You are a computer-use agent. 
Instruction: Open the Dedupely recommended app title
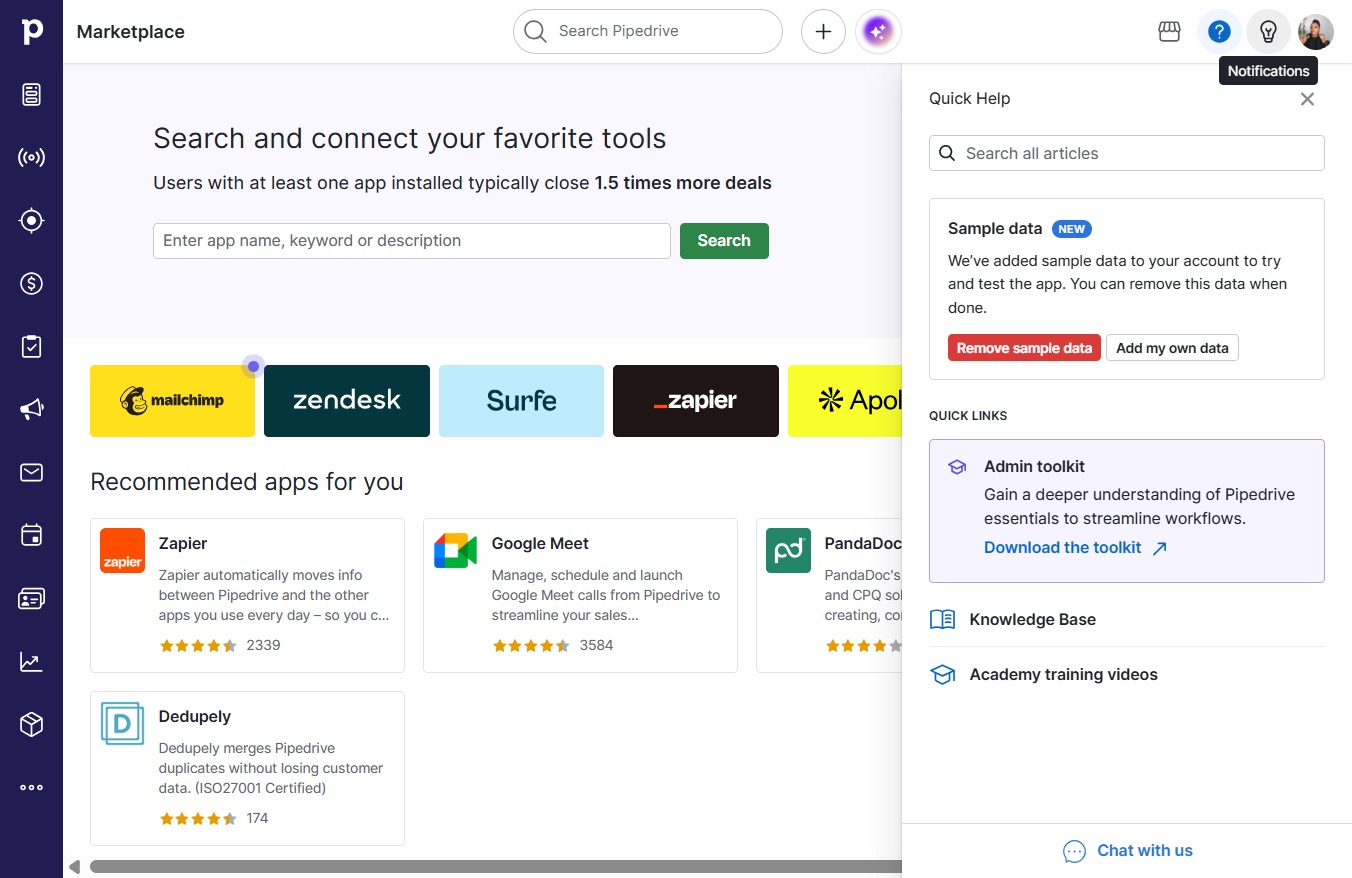click(x=195, y=717)
